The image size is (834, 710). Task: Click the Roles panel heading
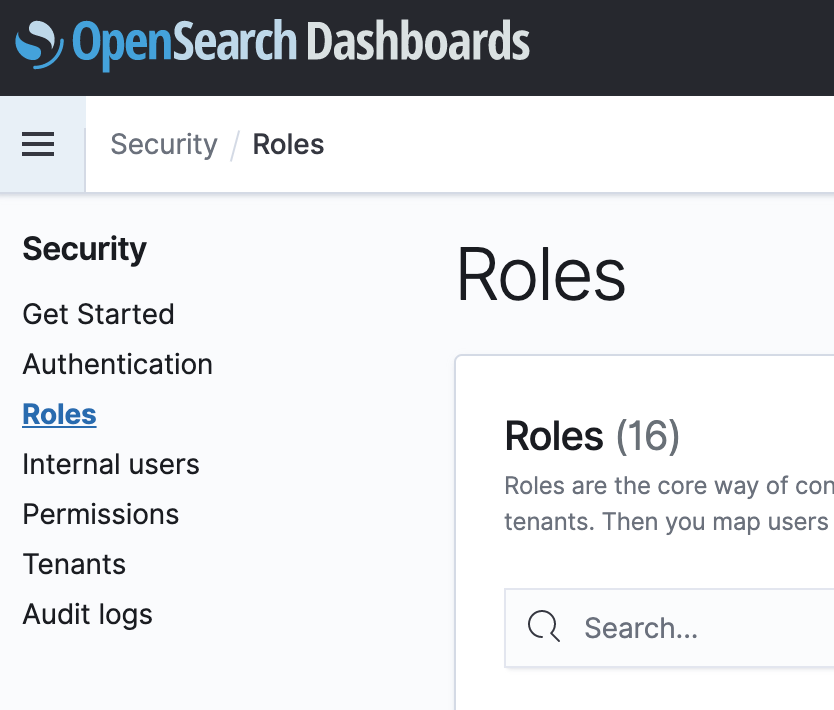click(554, 436)
